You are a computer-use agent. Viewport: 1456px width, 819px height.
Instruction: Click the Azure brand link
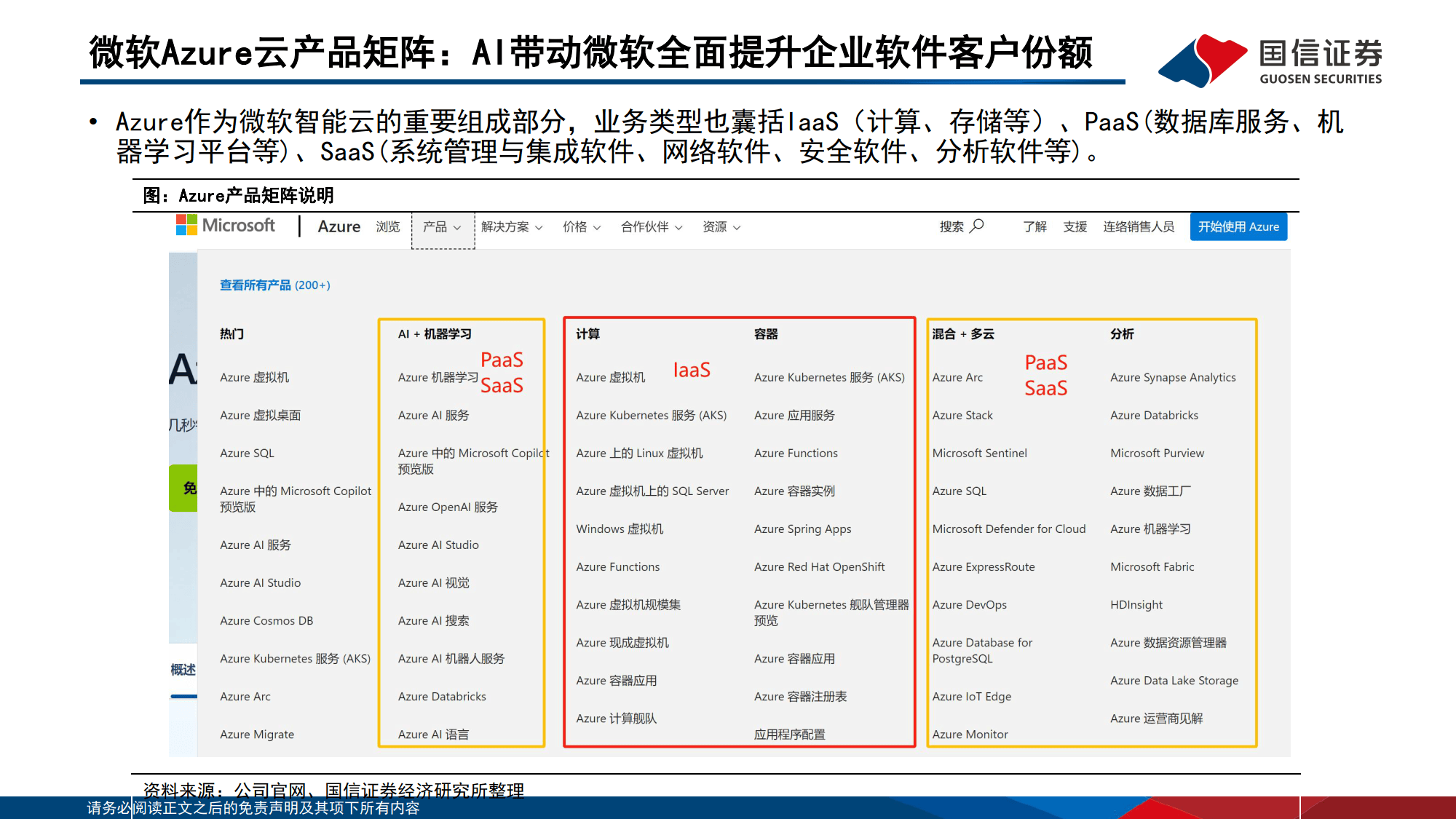coord(339,226)
